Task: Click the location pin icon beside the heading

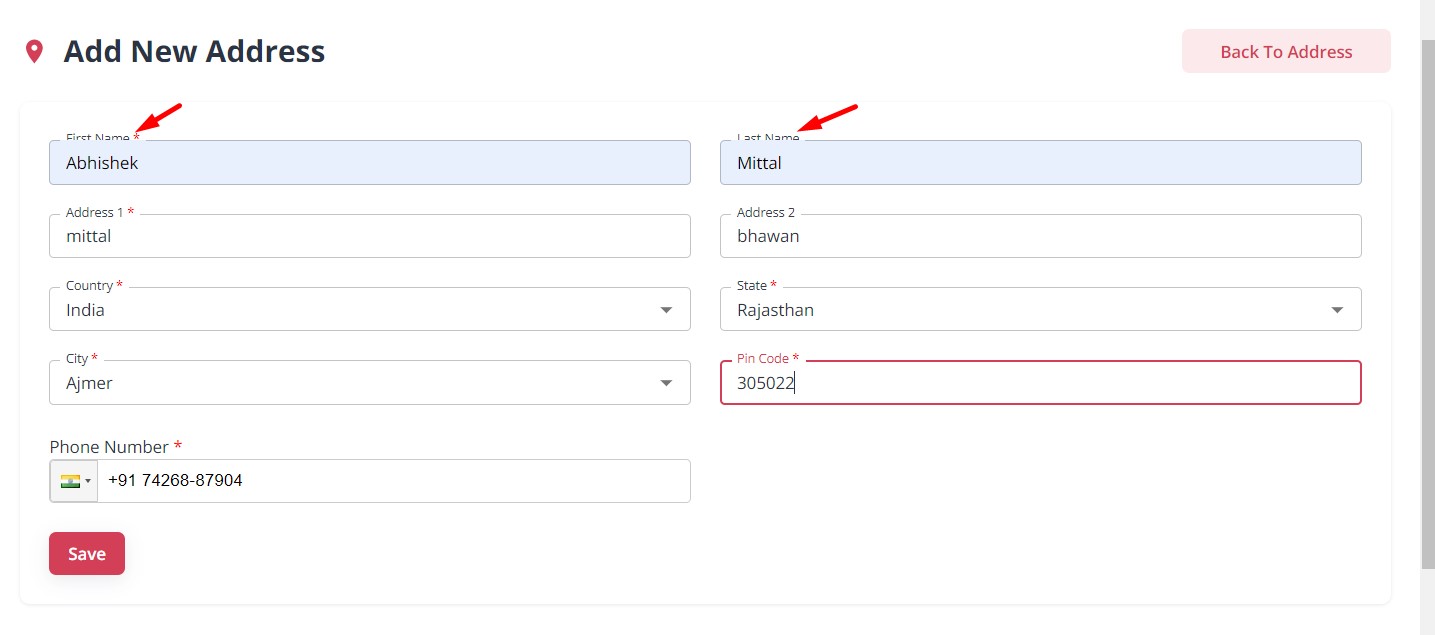Action: click(x=35, y=52)
